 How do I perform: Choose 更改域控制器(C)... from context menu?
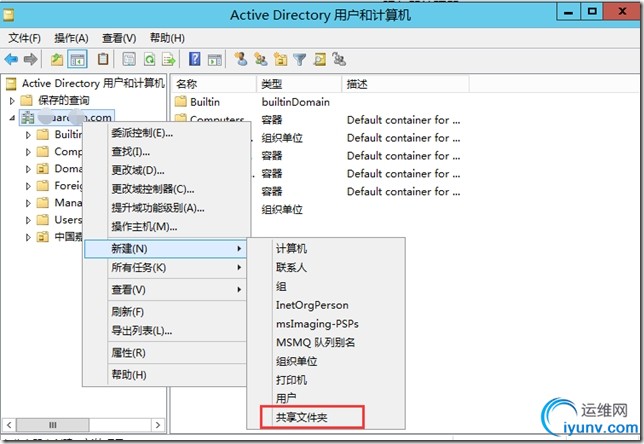[166, 189]
